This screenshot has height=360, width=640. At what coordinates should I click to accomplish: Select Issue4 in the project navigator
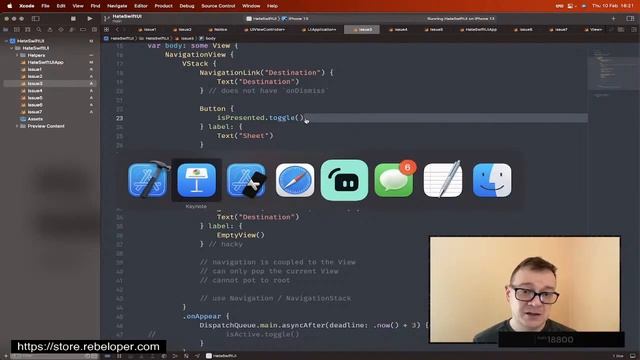(35, 91)
